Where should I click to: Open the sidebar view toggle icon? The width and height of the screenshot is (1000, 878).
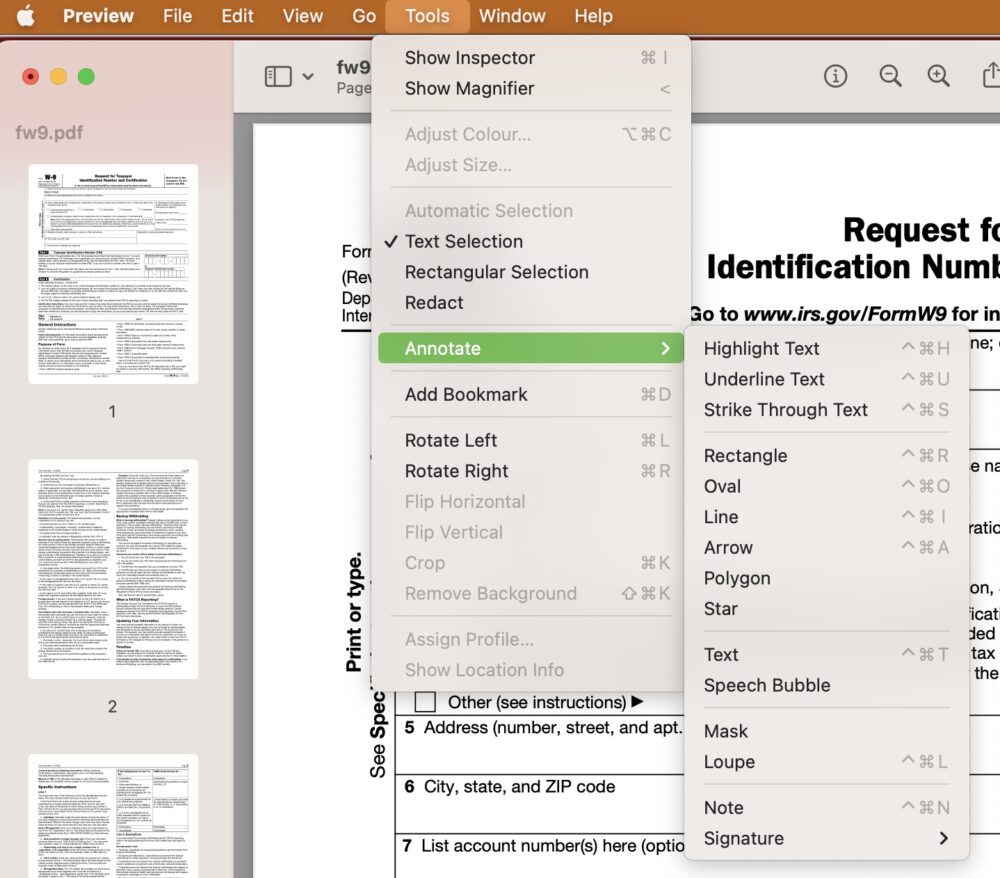(x=277, y=76)
